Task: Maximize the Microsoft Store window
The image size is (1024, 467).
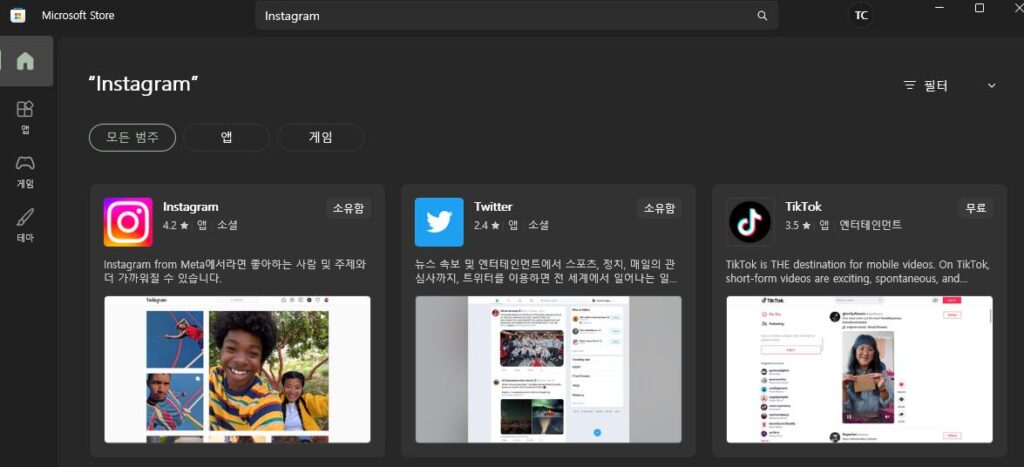Action: coord(979,8)
